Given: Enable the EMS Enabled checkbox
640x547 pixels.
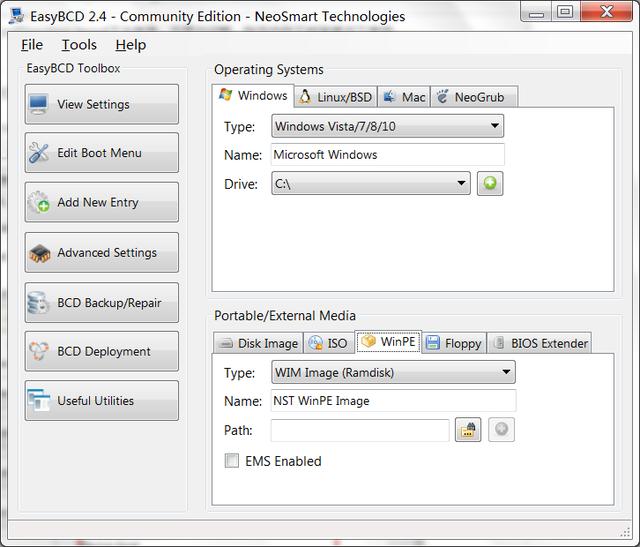Looking at the screenshot, I should (x=232, y=461).
